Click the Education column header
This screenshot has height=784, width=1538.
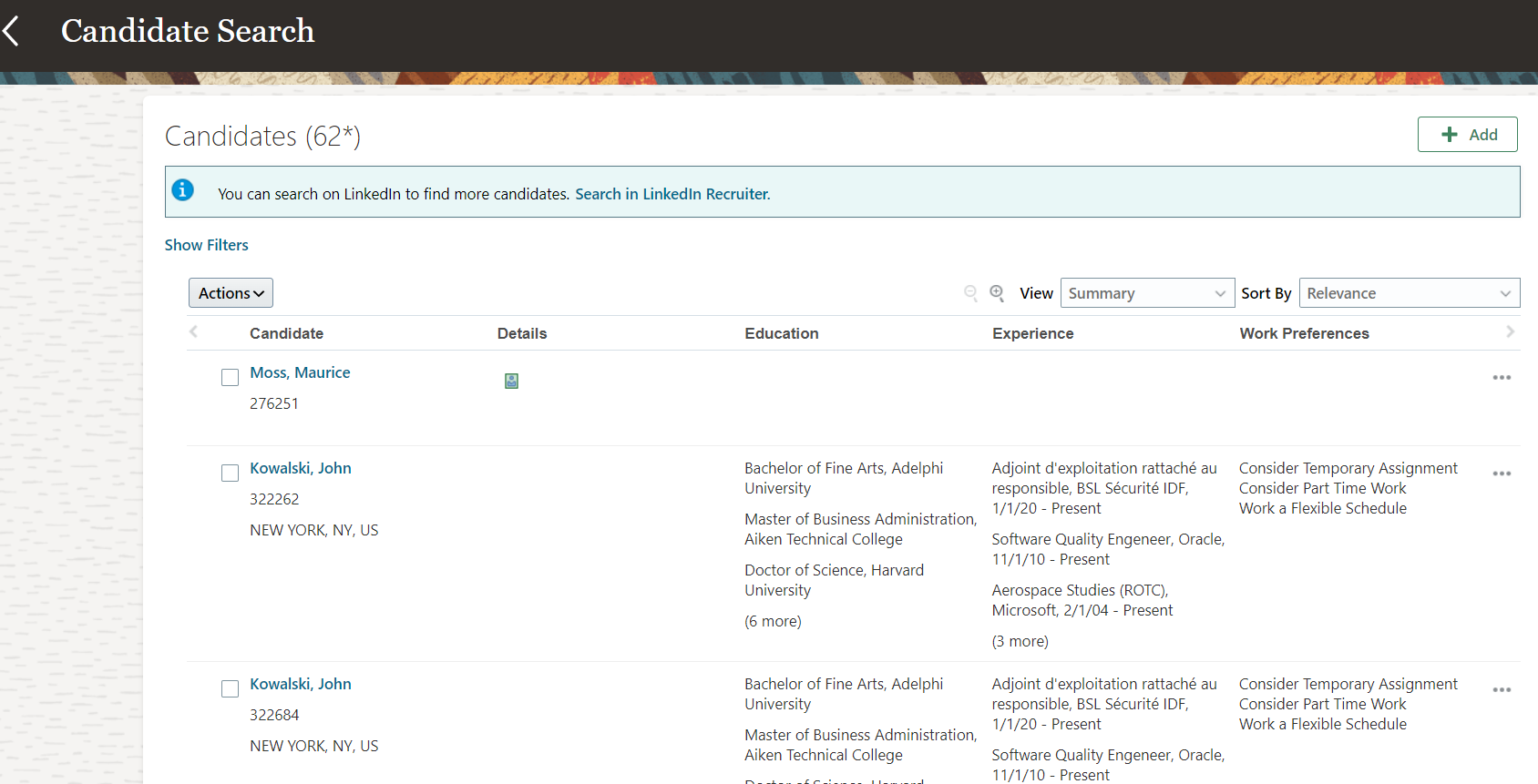[782, 333]
